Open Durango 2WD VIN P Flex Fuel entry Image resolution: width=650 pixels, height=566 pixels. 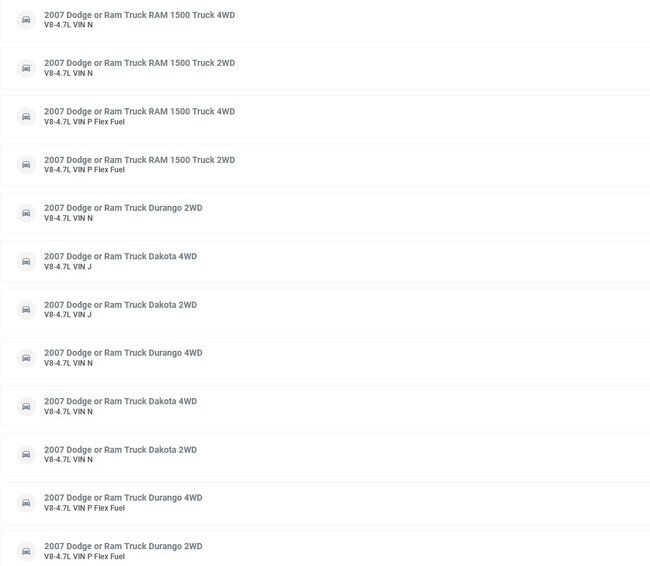click(325, 549)
